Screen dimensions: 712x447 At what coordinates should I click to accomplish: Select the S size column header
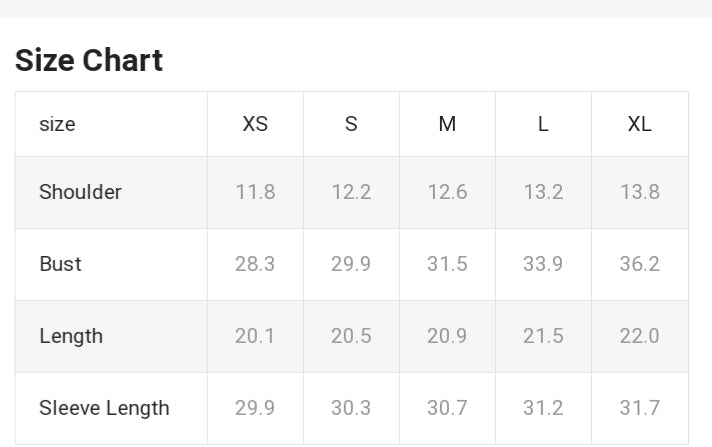coord(351,124)
